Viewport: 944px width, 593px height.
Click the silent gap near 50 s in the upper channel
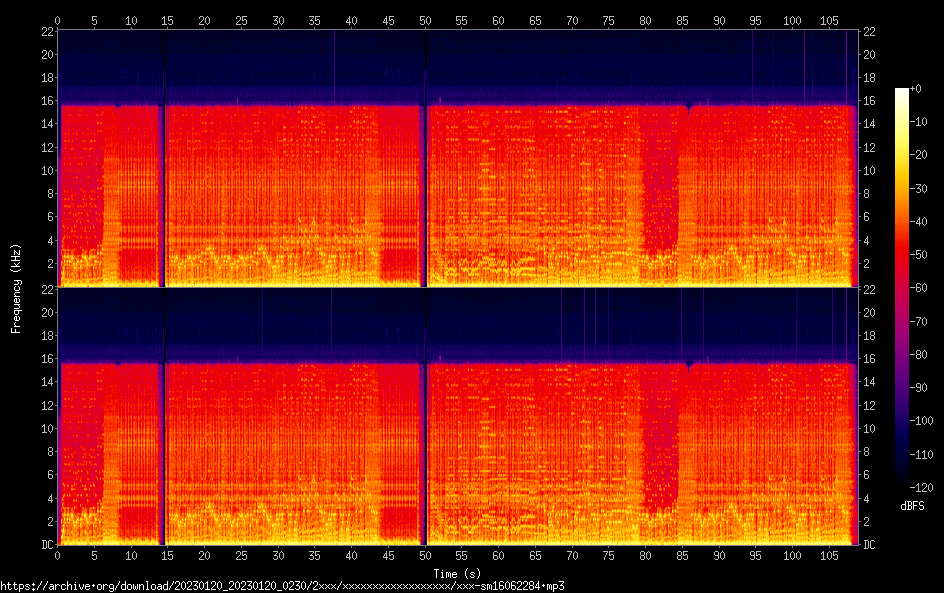click(424, 190)
